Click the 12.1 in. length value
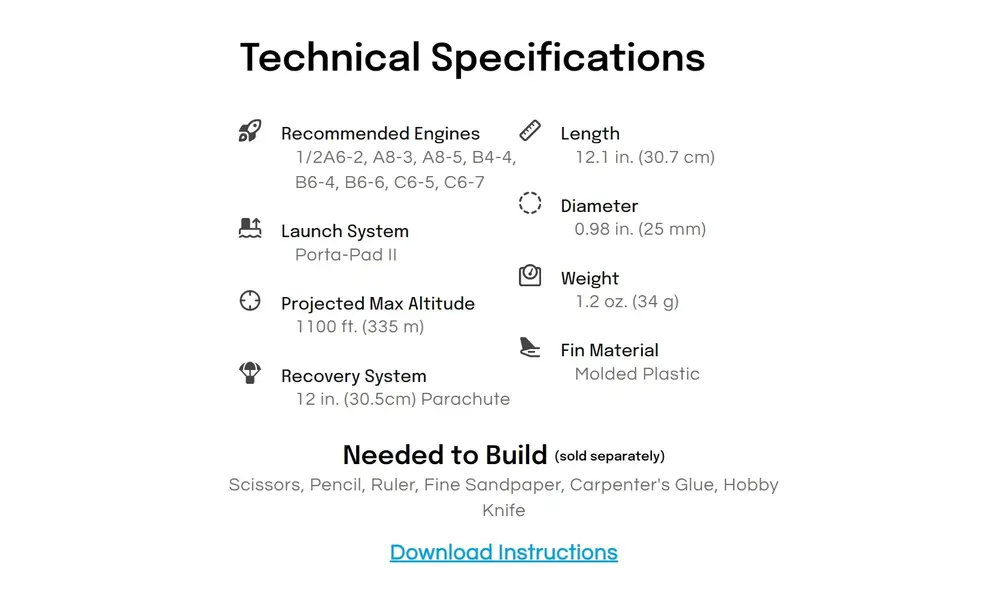The width and height of the screenshot is (1000, 600). click(x=645, y=157)
